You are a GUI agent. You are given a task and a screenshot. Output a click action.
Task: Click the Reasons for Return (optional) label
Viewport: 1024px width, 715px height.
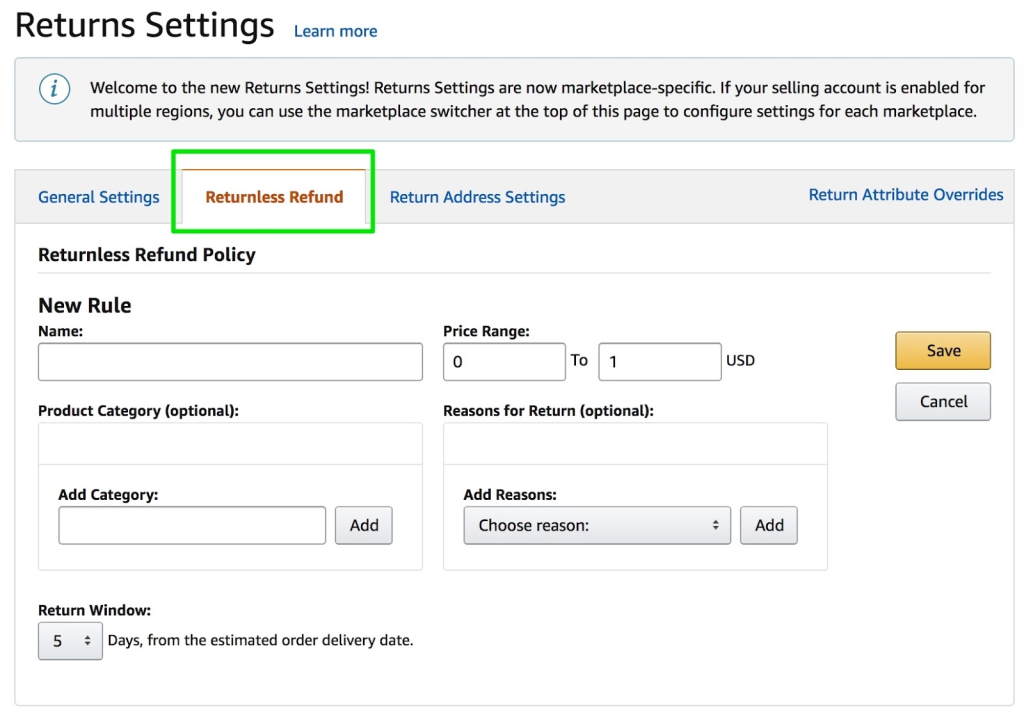click(x=549, y=411)
